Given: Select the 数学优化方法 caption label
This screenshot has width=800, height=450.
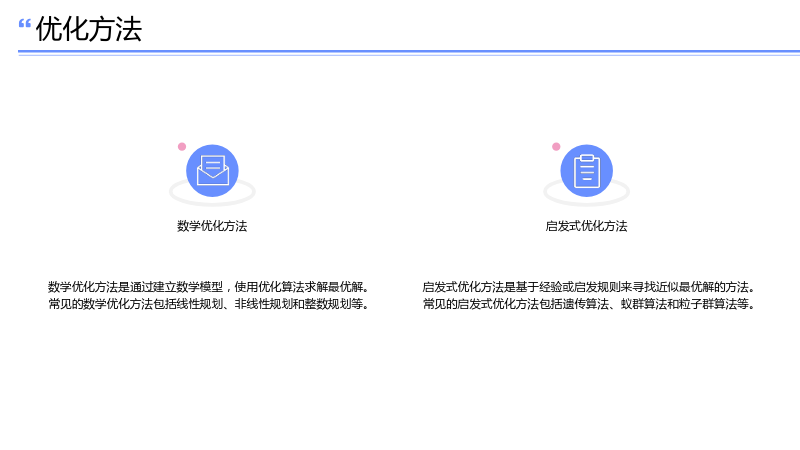Looking at the screenshot, I should [212, 226].
